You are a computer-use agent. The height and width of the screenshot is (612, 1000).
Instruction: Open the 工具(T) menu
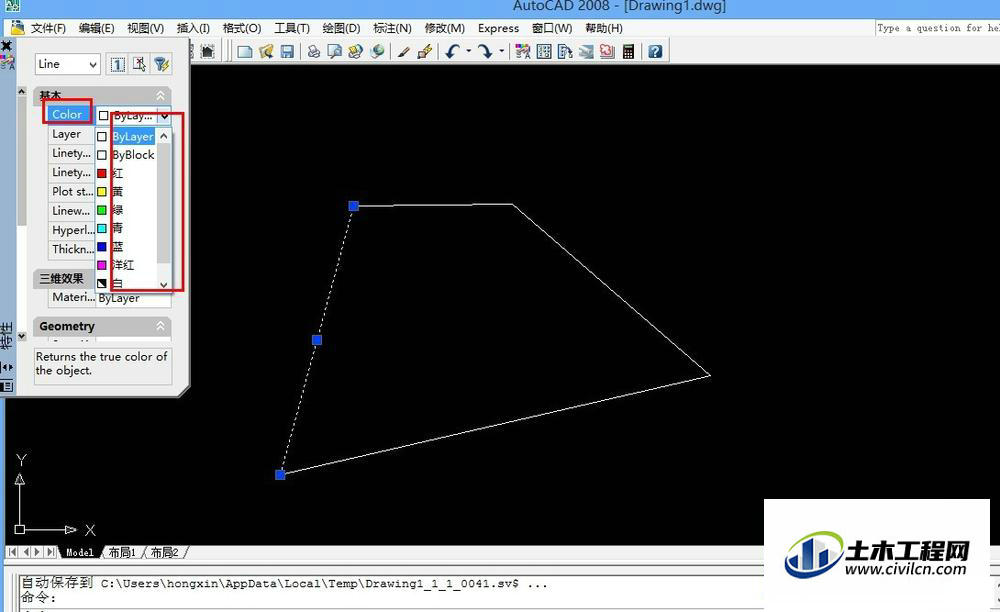pyautogui.click(x=292, y=28)
